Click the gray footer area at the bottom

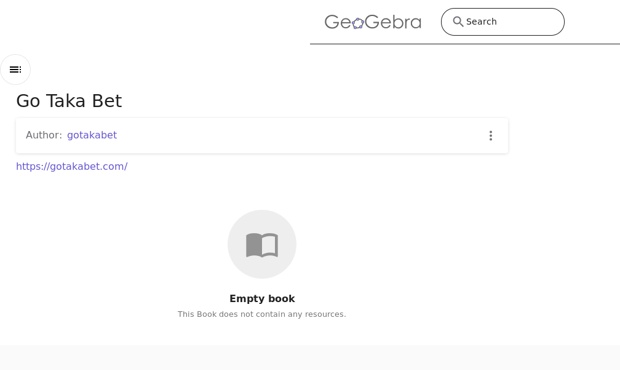pos(310,357)
